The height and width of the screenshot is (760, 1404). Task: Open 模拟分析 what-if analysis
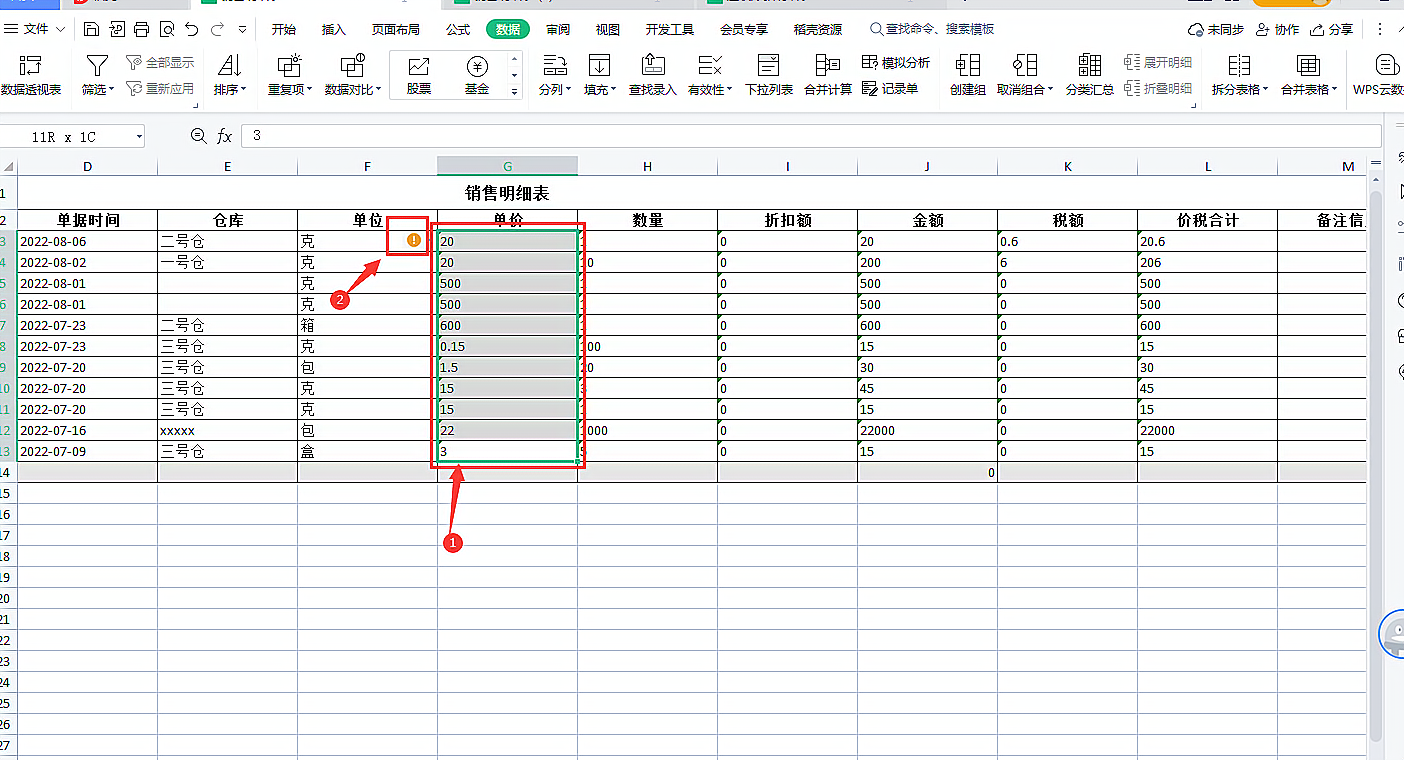point(896,63)
